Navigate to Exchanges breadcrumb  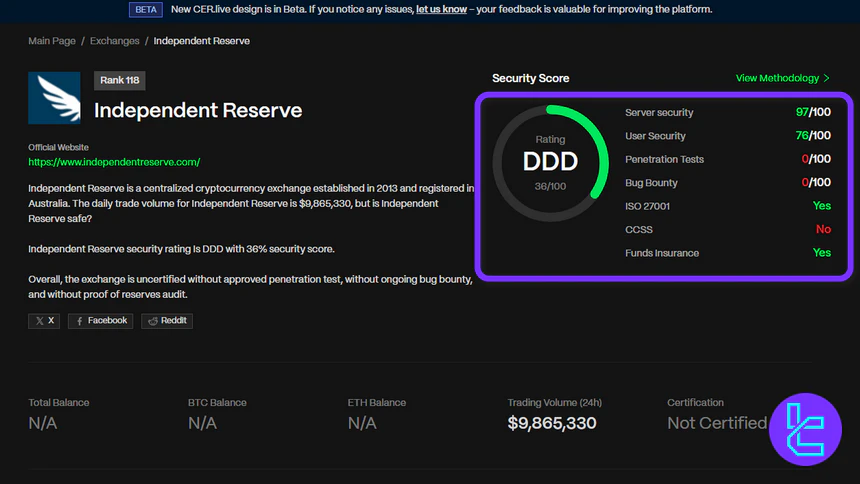pyautogui.click(x=113, y=41)
